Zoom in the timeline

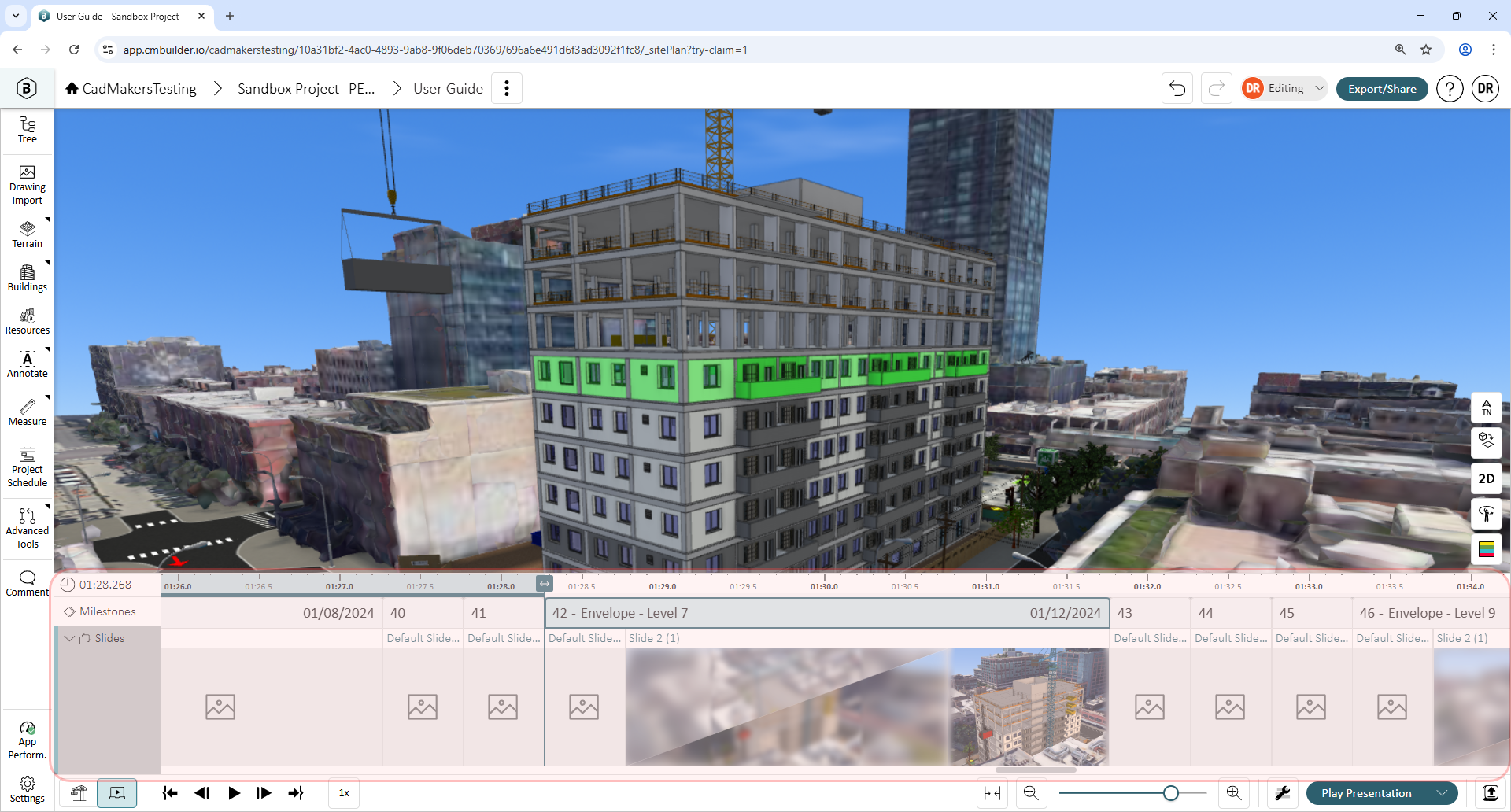[1234, 793]
